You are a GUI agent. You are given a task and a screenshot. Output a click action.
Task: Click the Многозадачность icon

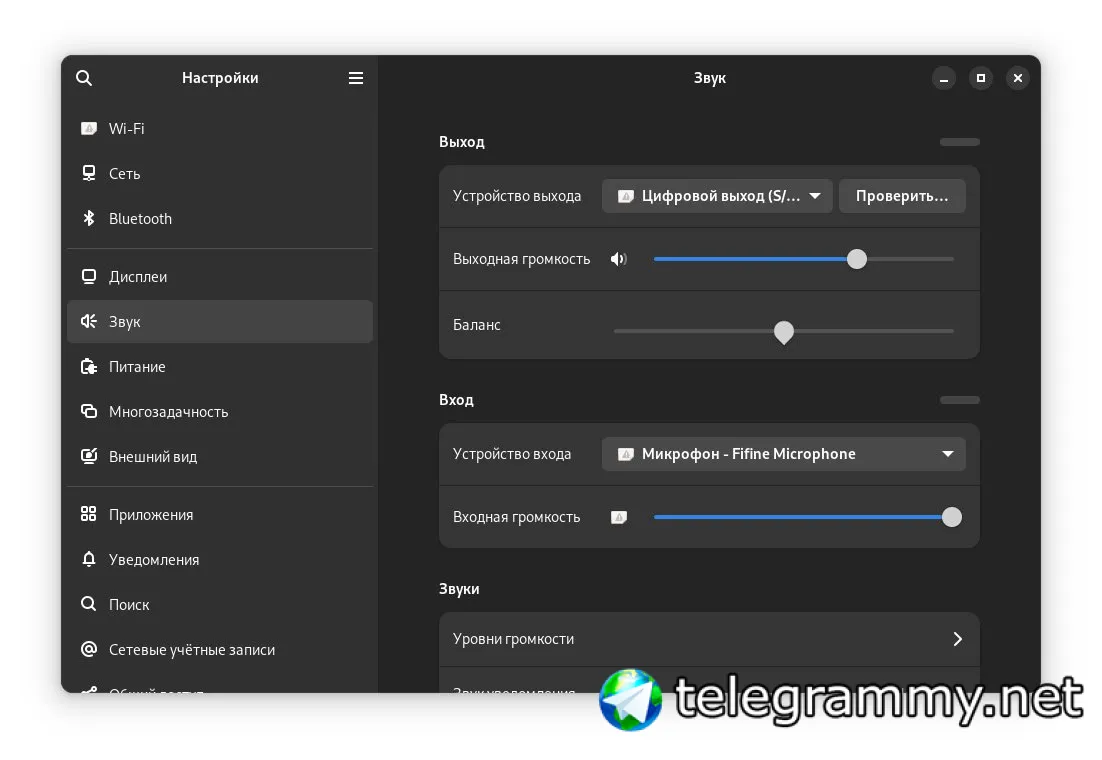pos(89,411)
